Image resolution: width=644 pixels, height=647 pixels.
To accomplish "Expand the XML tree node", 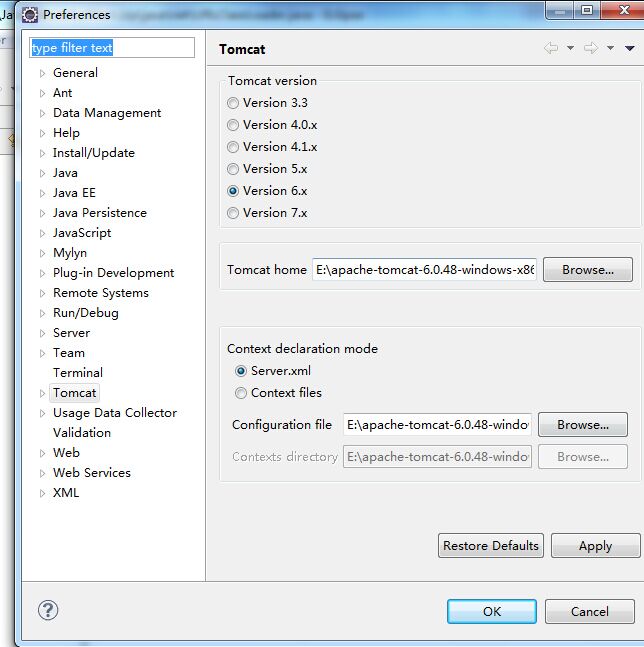I will (42, 493).
